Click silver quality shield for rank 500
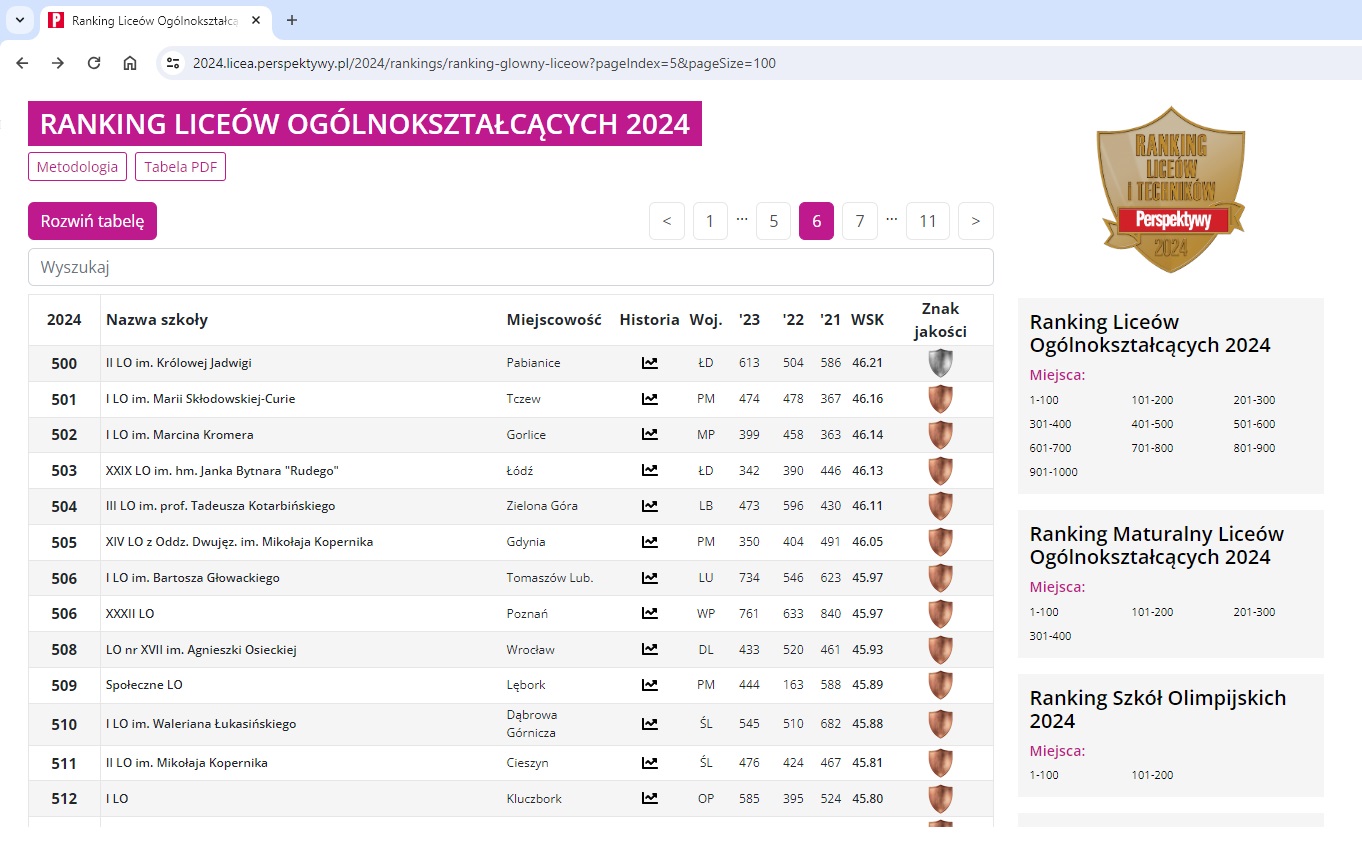1362x846 pixels. (939, 363)
